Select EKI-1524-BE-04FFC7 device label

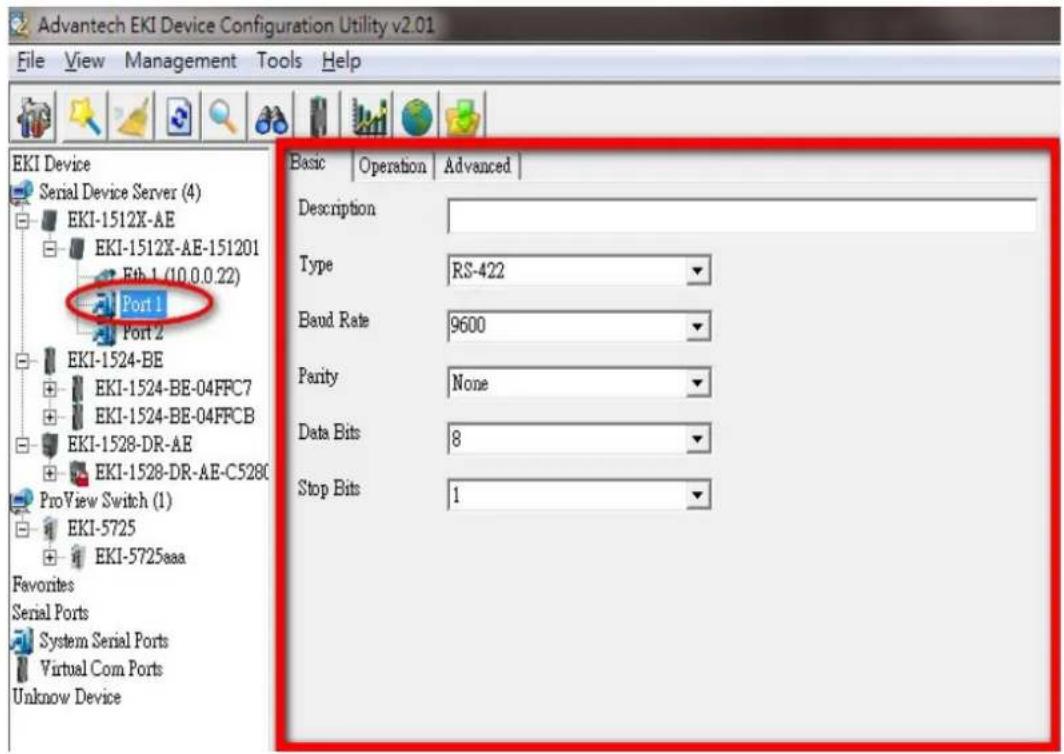(173, 389)
